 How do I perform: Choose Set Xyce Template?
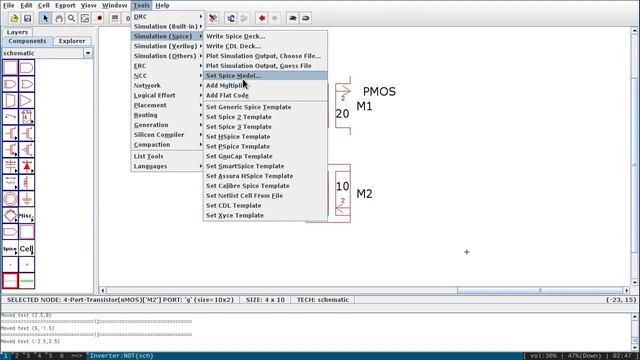point(265,215)
